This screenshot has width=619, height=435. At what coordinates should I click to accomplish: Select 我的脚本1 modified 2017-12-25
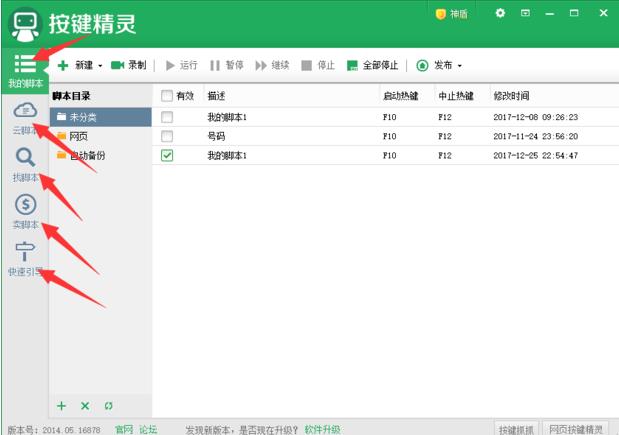[x=227, y=156]
